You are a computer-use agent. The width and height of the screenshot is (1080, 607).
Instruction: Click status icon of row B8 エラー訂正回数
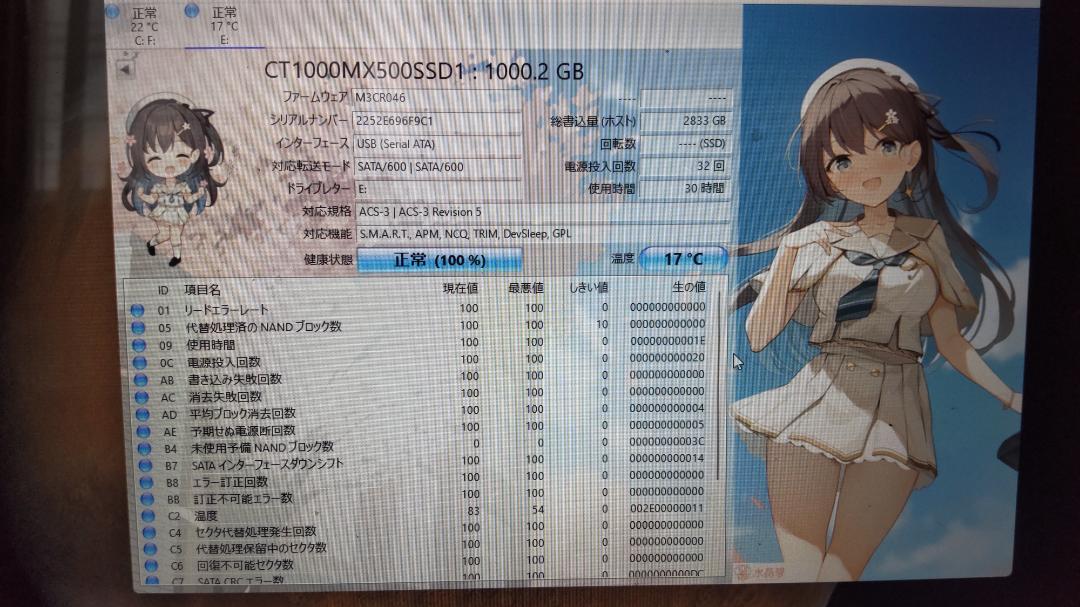[147, 482]
